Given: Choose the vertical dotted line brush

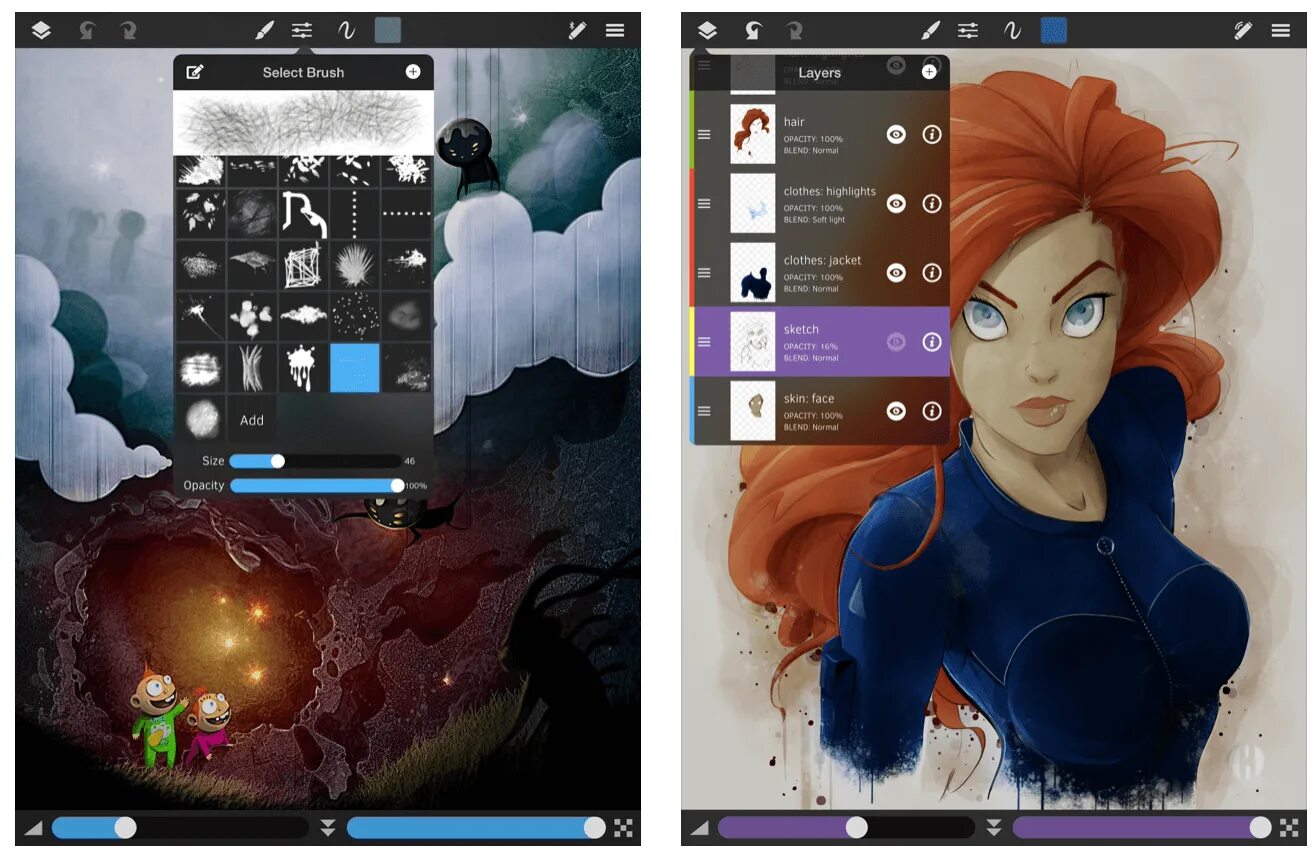Looking at the screenshot, I should [x=354, y=212].
